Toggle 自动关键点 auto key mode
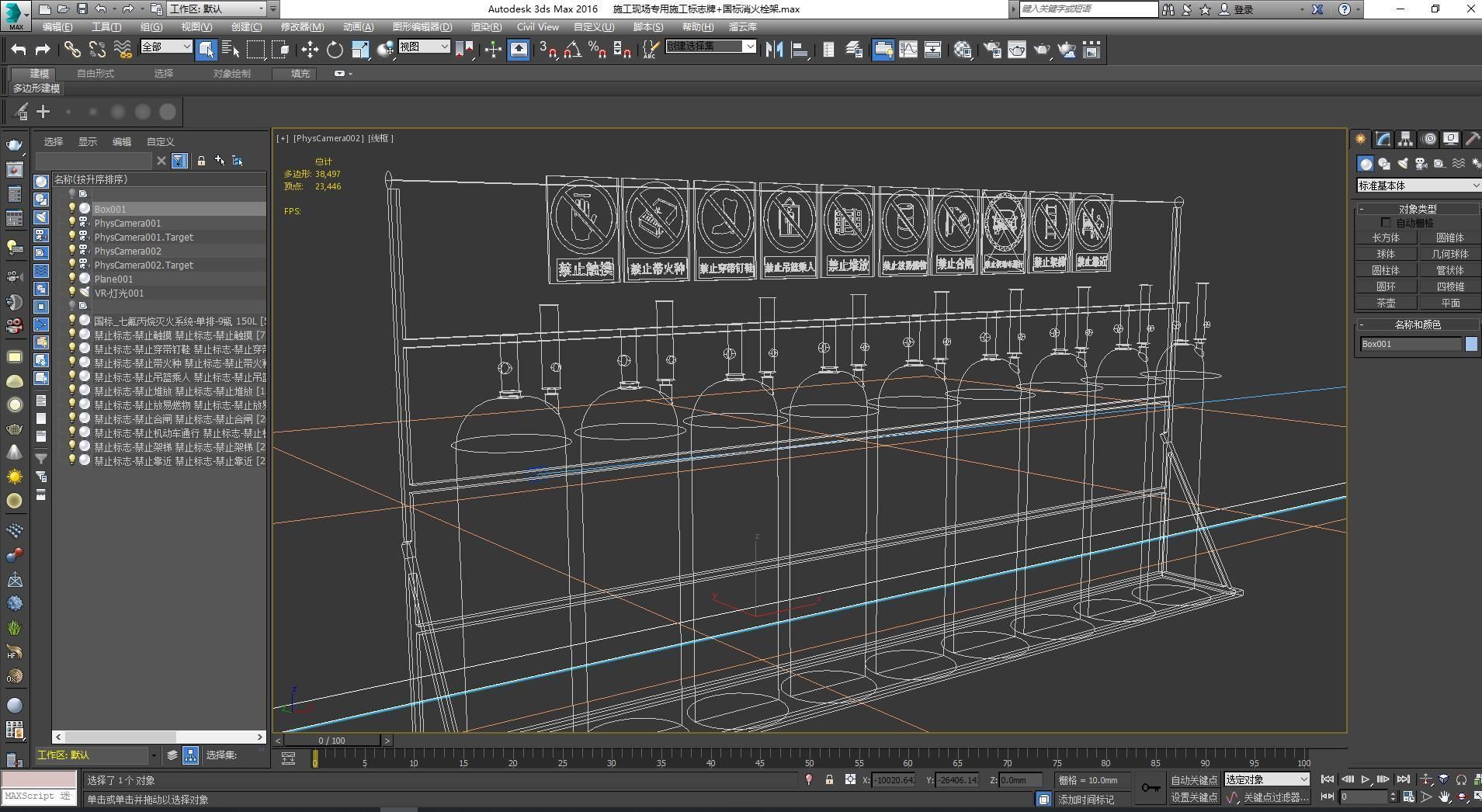Screen dimensions: 1482x812 point(1193,780)
